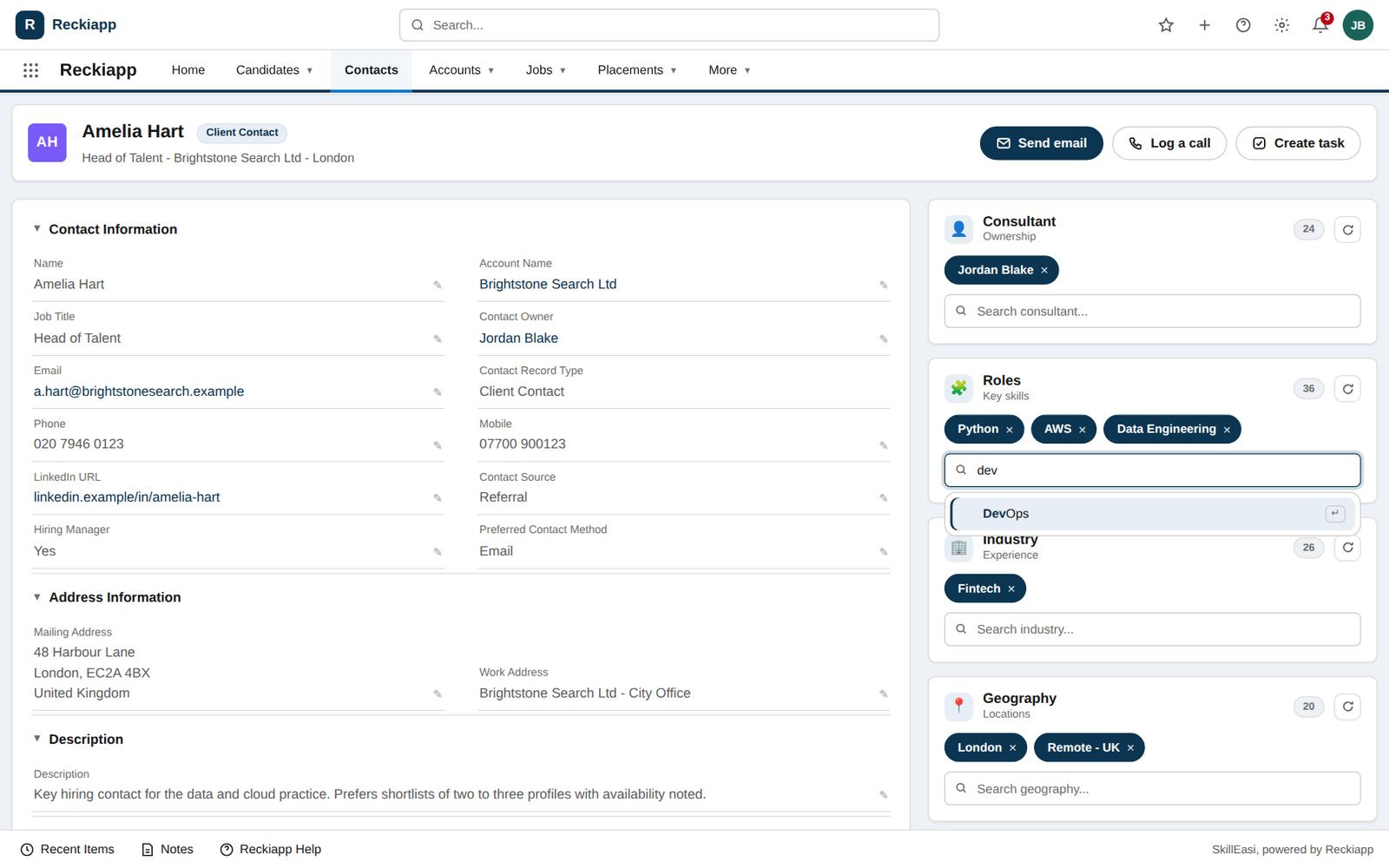Click the plus add-new icon
The width and height of the screenshot is (1389, 868).
point(1204,25)
